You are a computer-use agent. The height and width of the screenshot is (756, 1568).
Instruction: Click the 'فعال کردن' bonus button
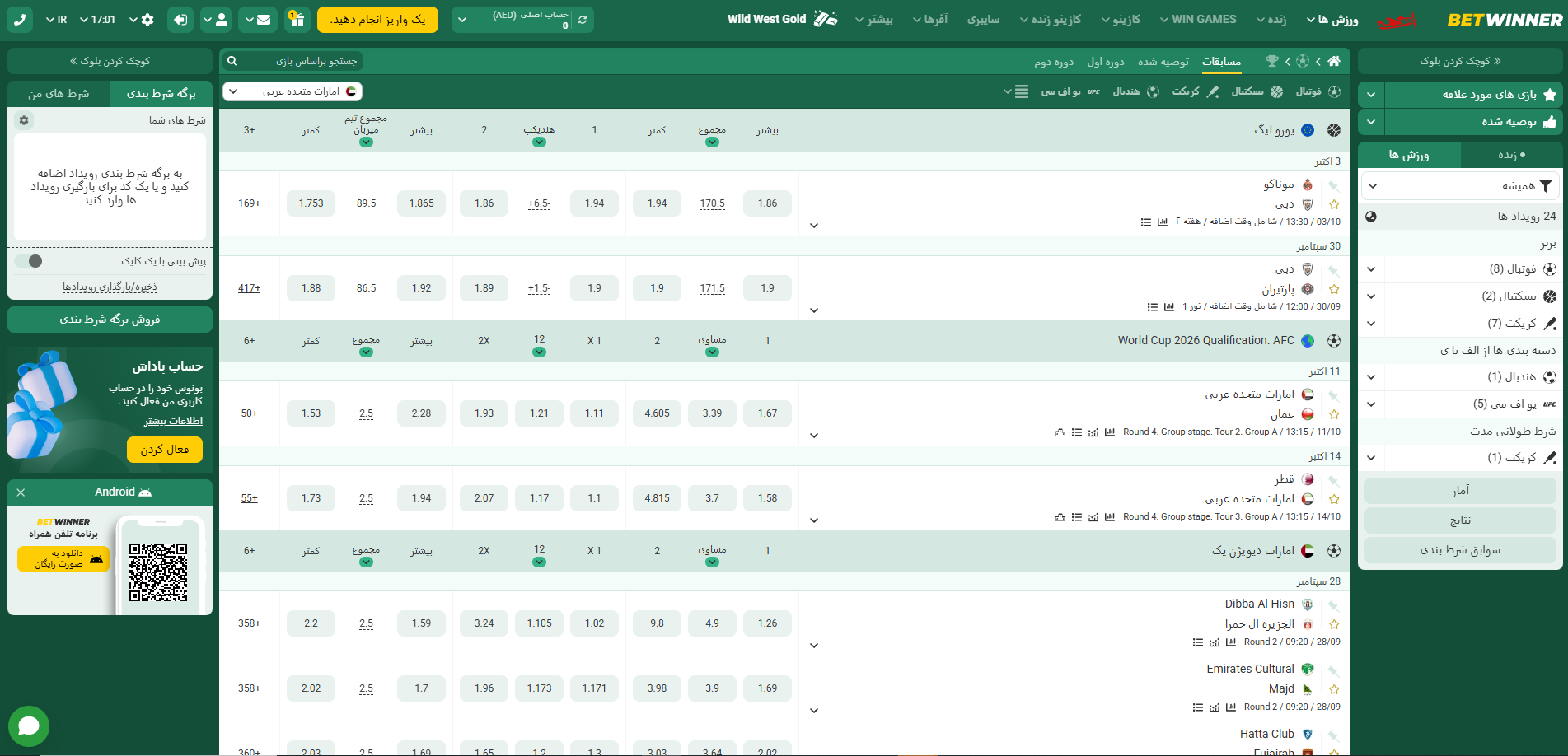165,450
